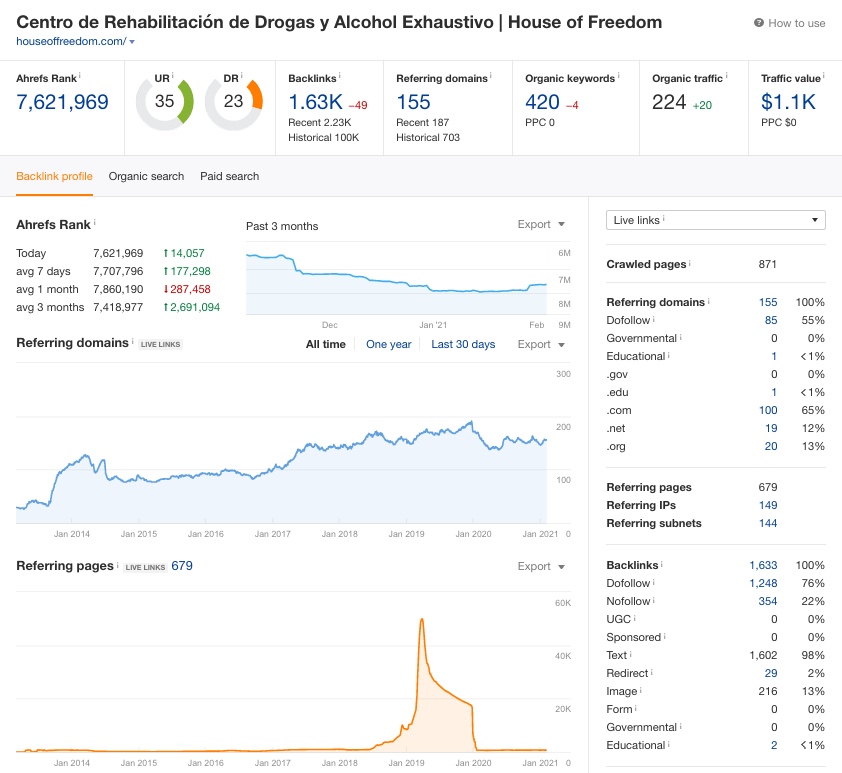Viewport: 842px width, 773px height.
Task: Click the 7,621,969 Ahrefs Rank value
Action: pos(62,102)
